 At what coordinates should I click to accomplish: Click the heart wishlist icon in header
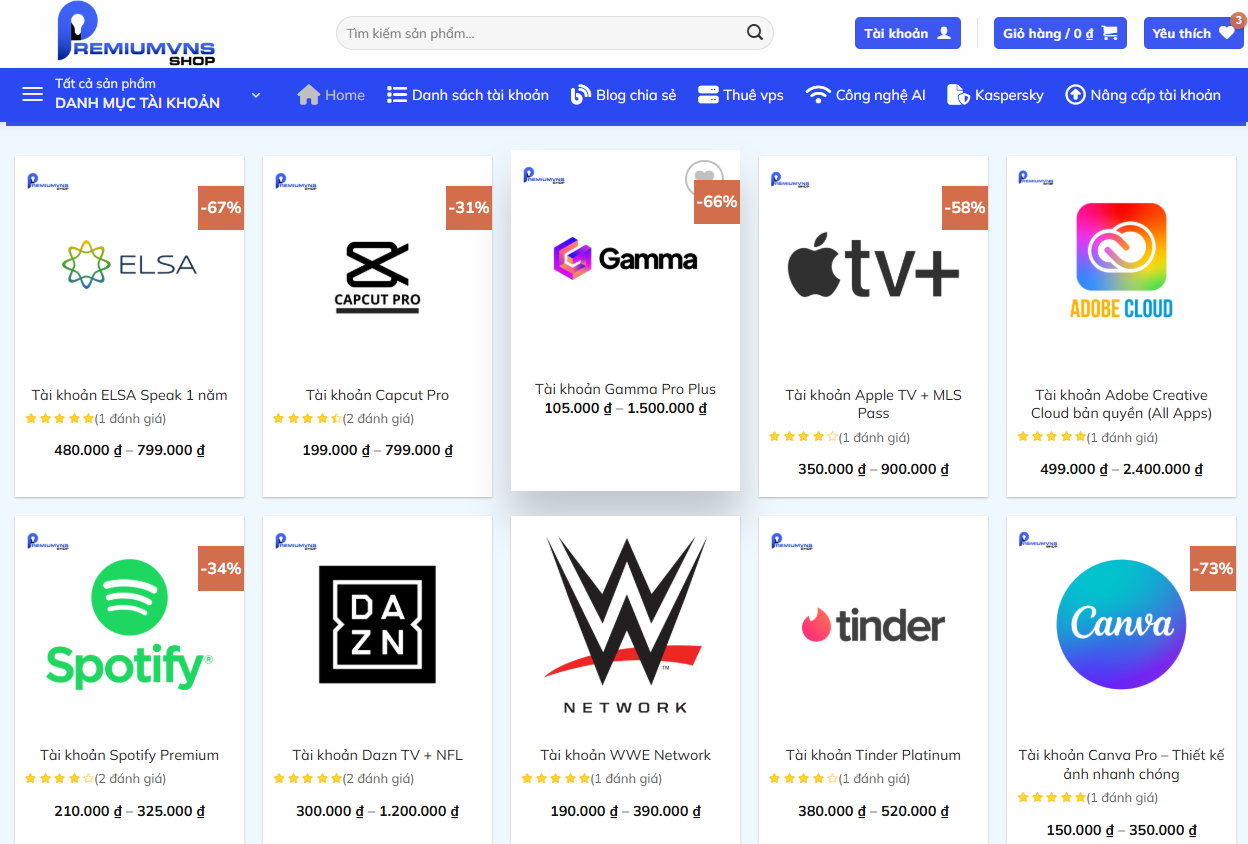pos(1226,33)
